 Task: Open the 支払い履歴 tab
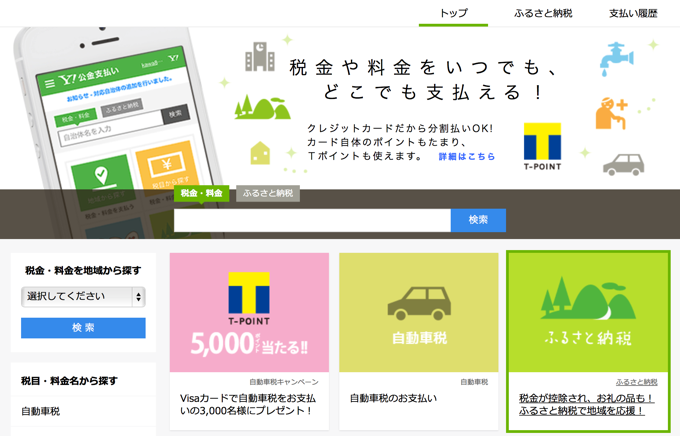click(x=633, y=13)
